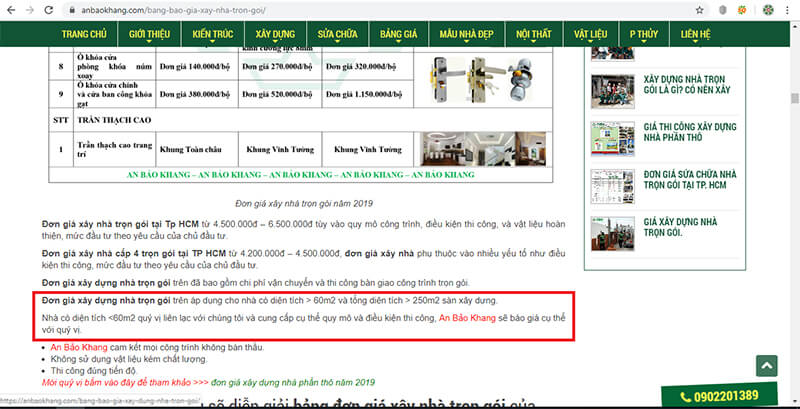Go to Trang Chủ home menu
800x409 pixels.
84,33
